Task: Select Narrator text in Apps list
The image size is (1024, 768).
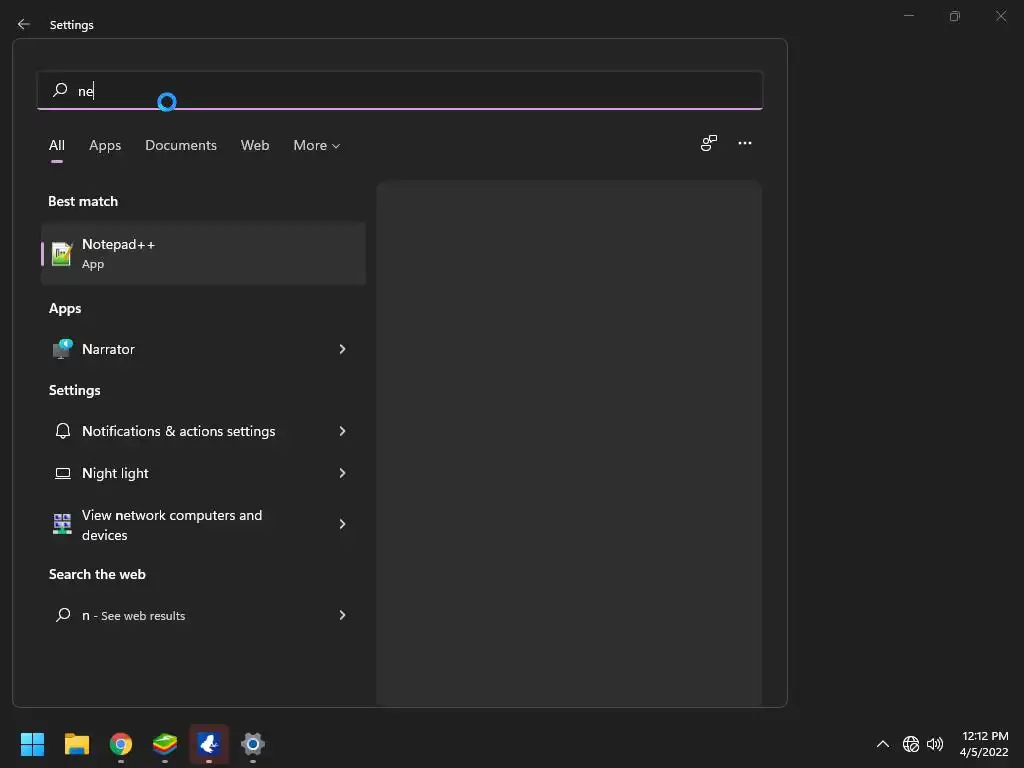Action: tap(108, 349)
